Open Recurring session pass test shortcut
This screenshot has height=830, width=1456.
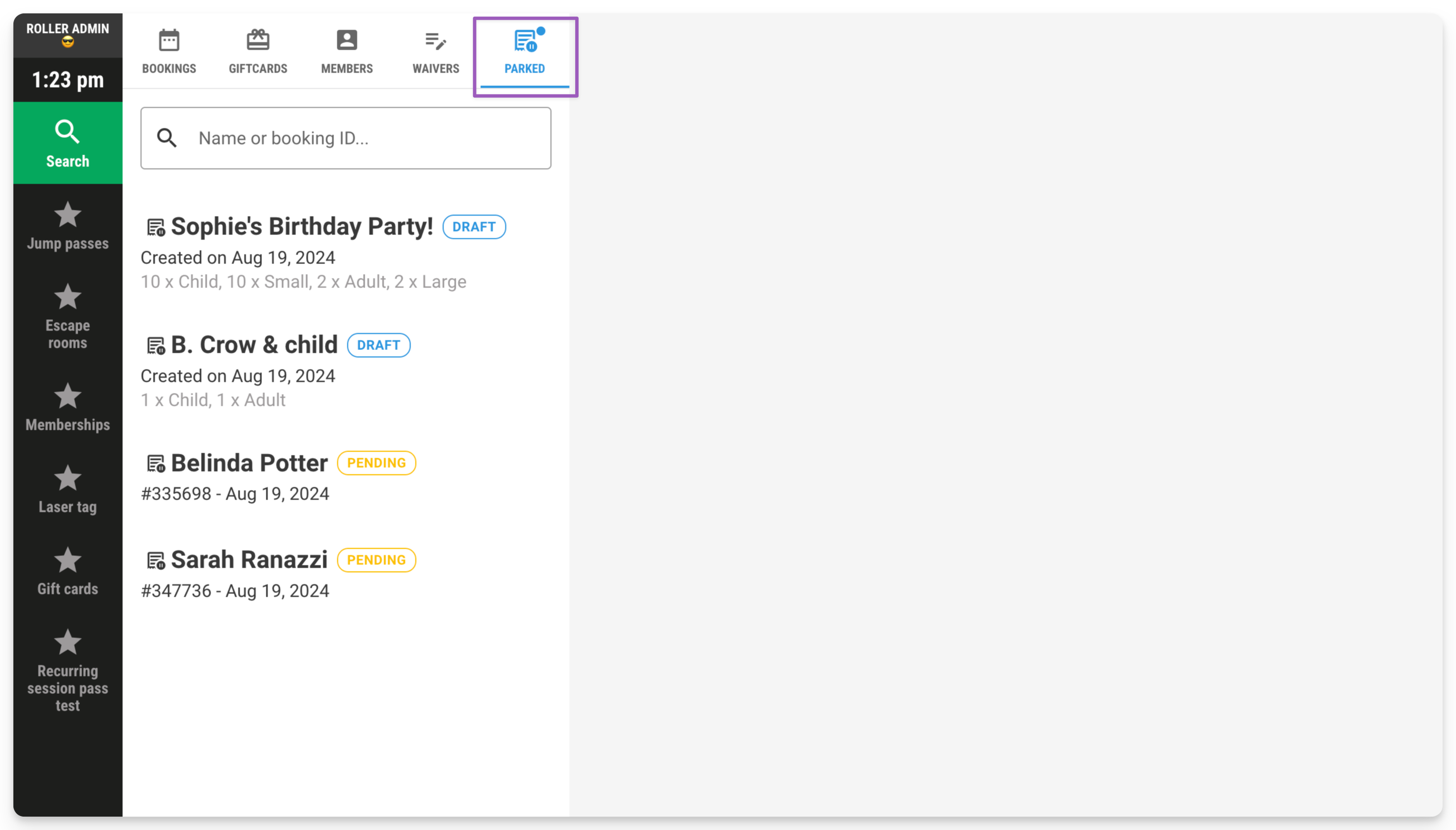click(68, 670)
